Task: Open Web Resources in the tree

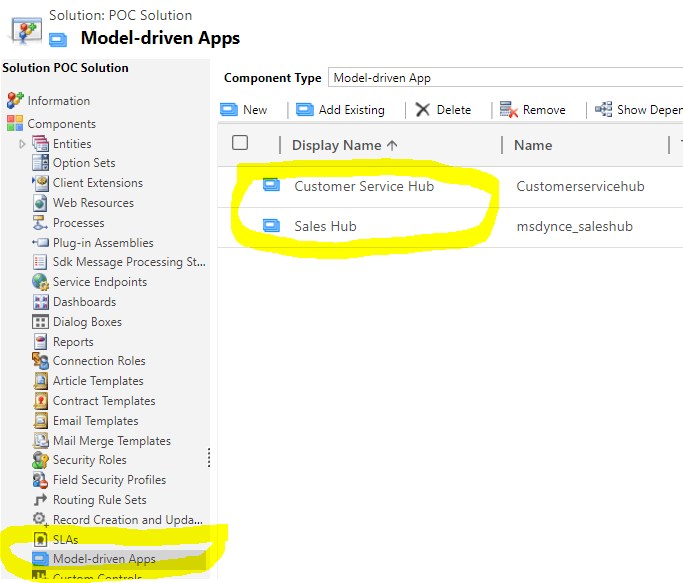Action: coord(93,203)
